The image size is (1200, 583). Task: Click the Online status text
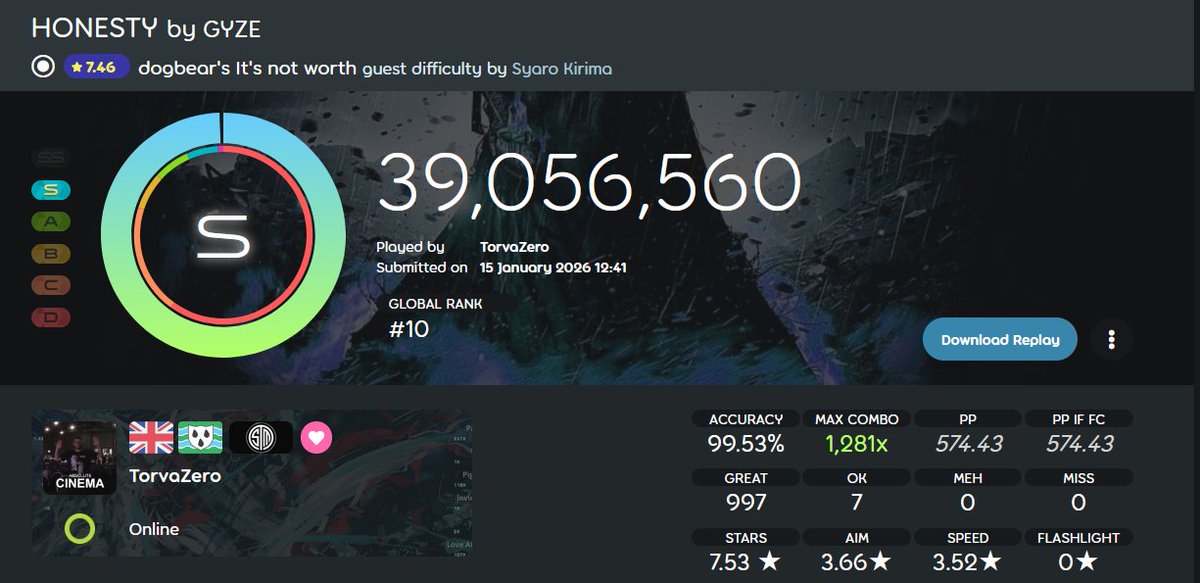pyautogui.click(x=154, y=529)
